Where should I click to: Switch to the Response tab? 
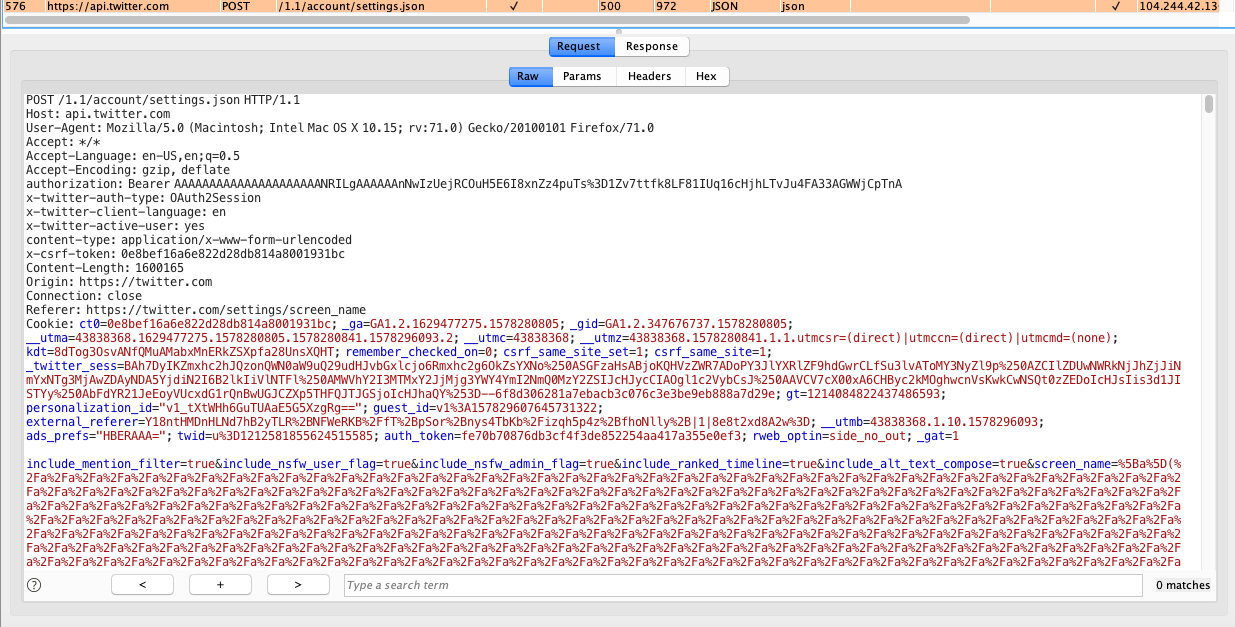coord(652,46)
